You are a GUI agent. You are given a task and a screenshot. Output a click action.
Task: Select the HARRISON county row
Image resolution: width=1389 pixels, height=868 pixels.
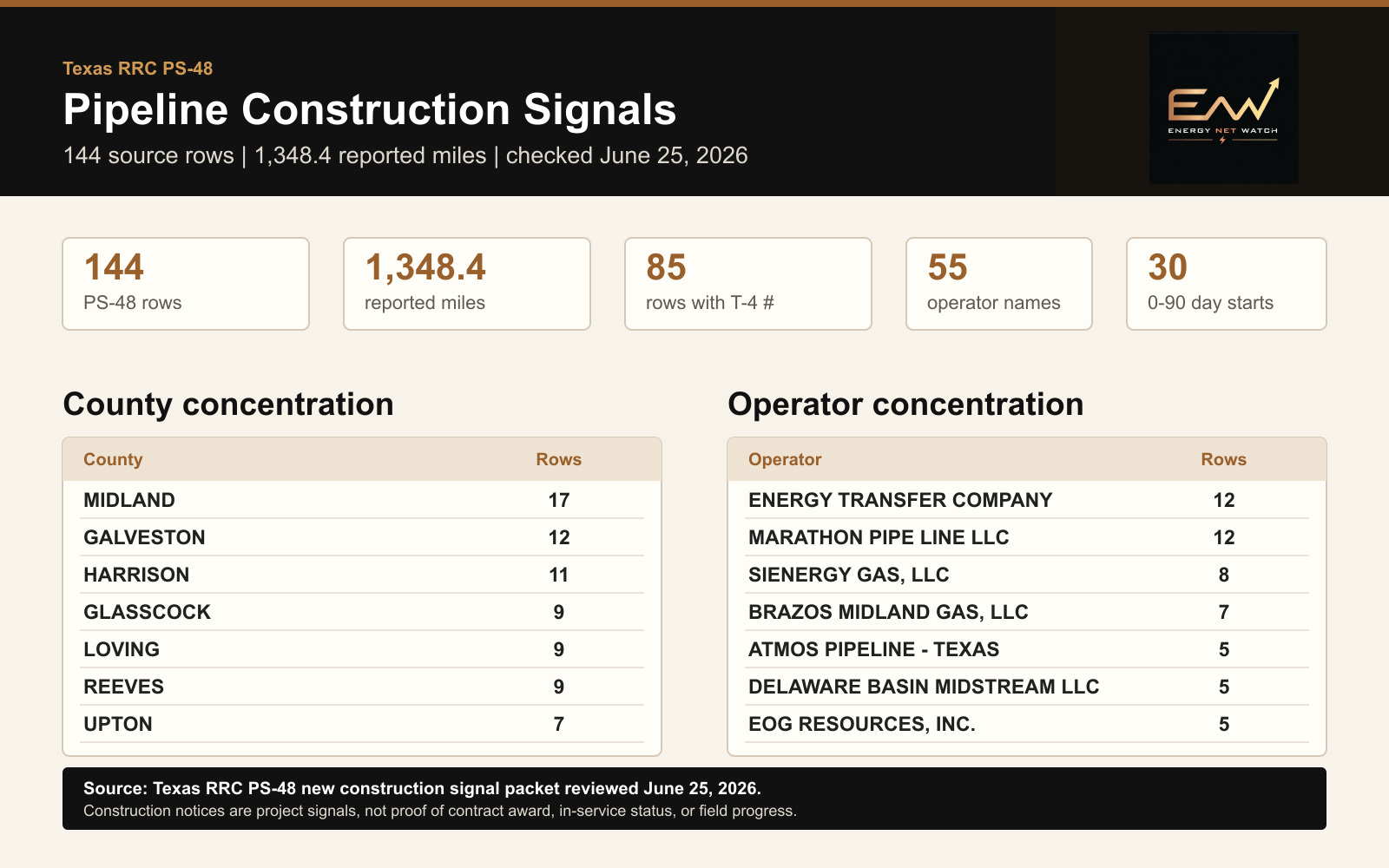[x=362, y=575]
